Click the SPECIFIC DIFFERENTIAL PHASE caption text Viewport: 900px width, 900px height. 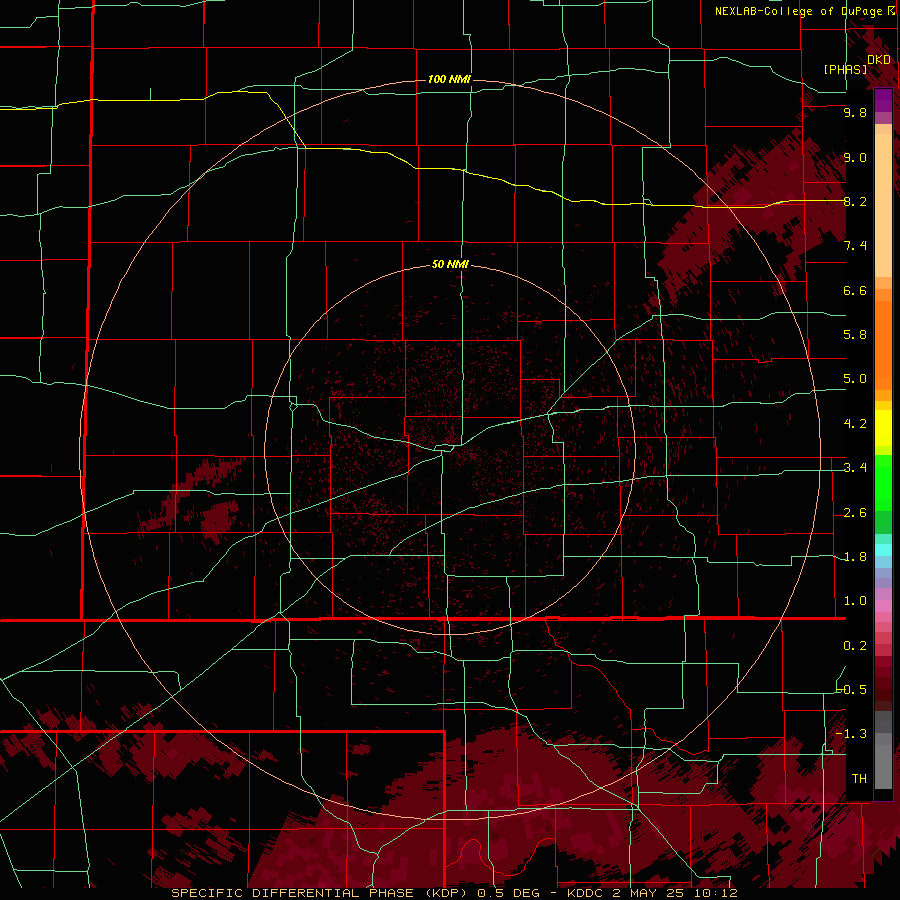tap(292, 893)
